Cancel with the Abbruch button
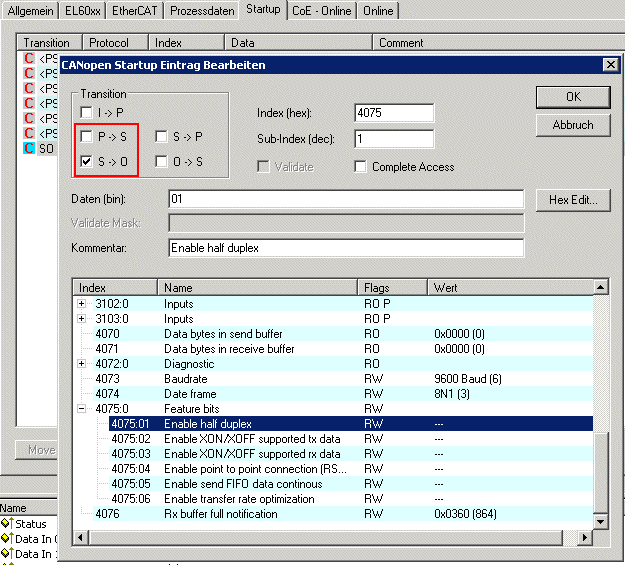Screen dimensions: 625x565 tap(573, 125)
